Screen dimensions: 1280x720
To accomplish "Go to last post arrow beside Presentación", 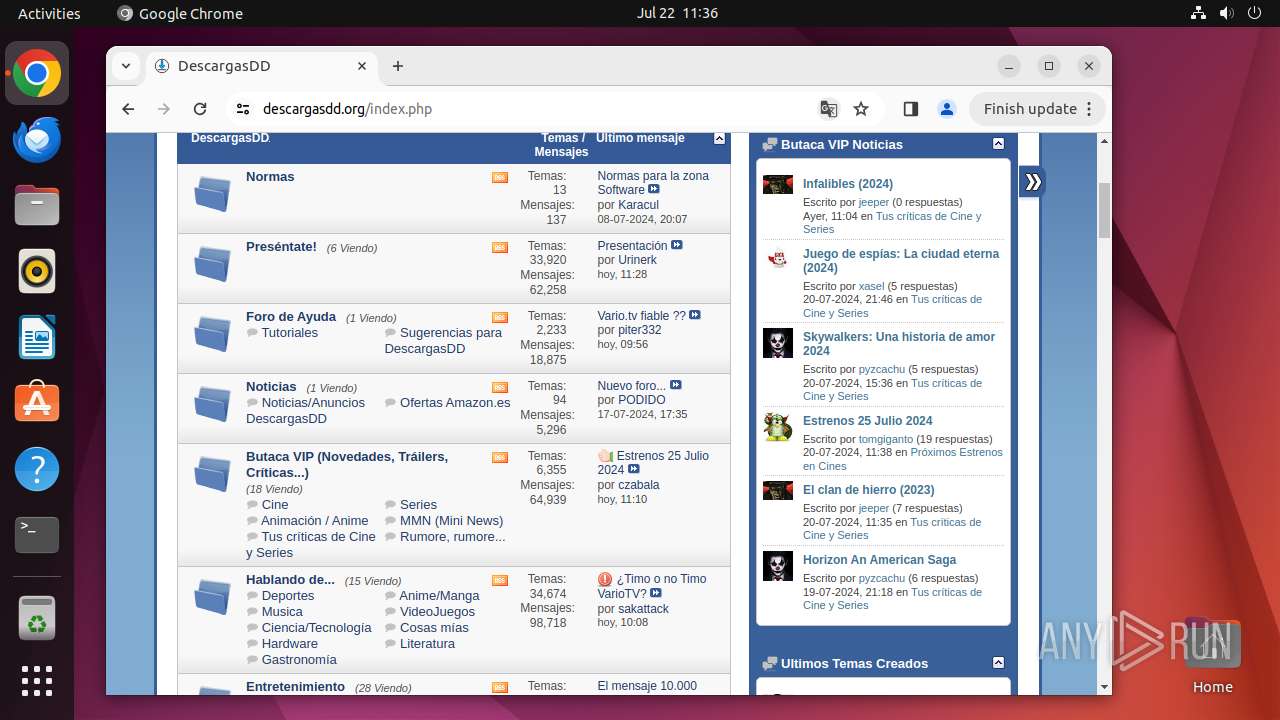I will pyautogui.click(x=677, y=245).
